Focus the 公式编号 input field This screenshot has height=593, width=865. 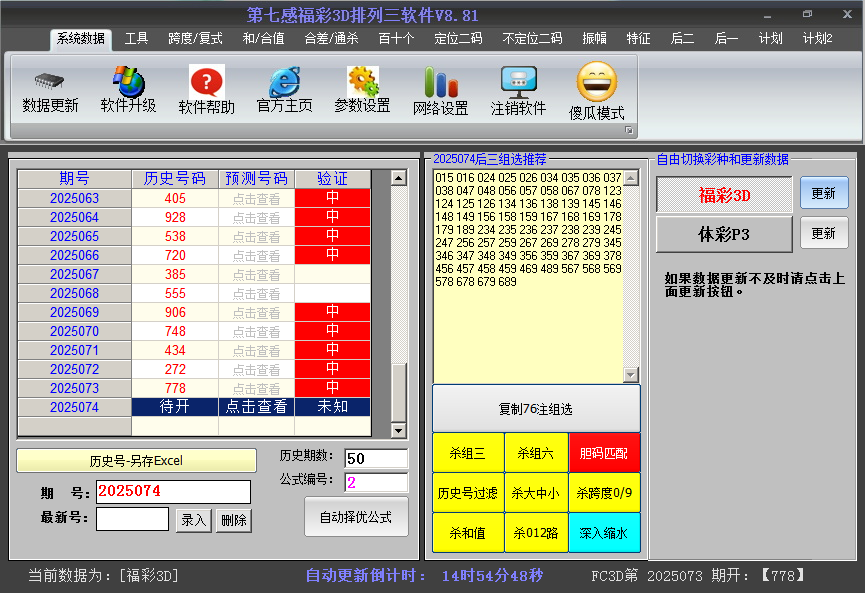(376, 483)
